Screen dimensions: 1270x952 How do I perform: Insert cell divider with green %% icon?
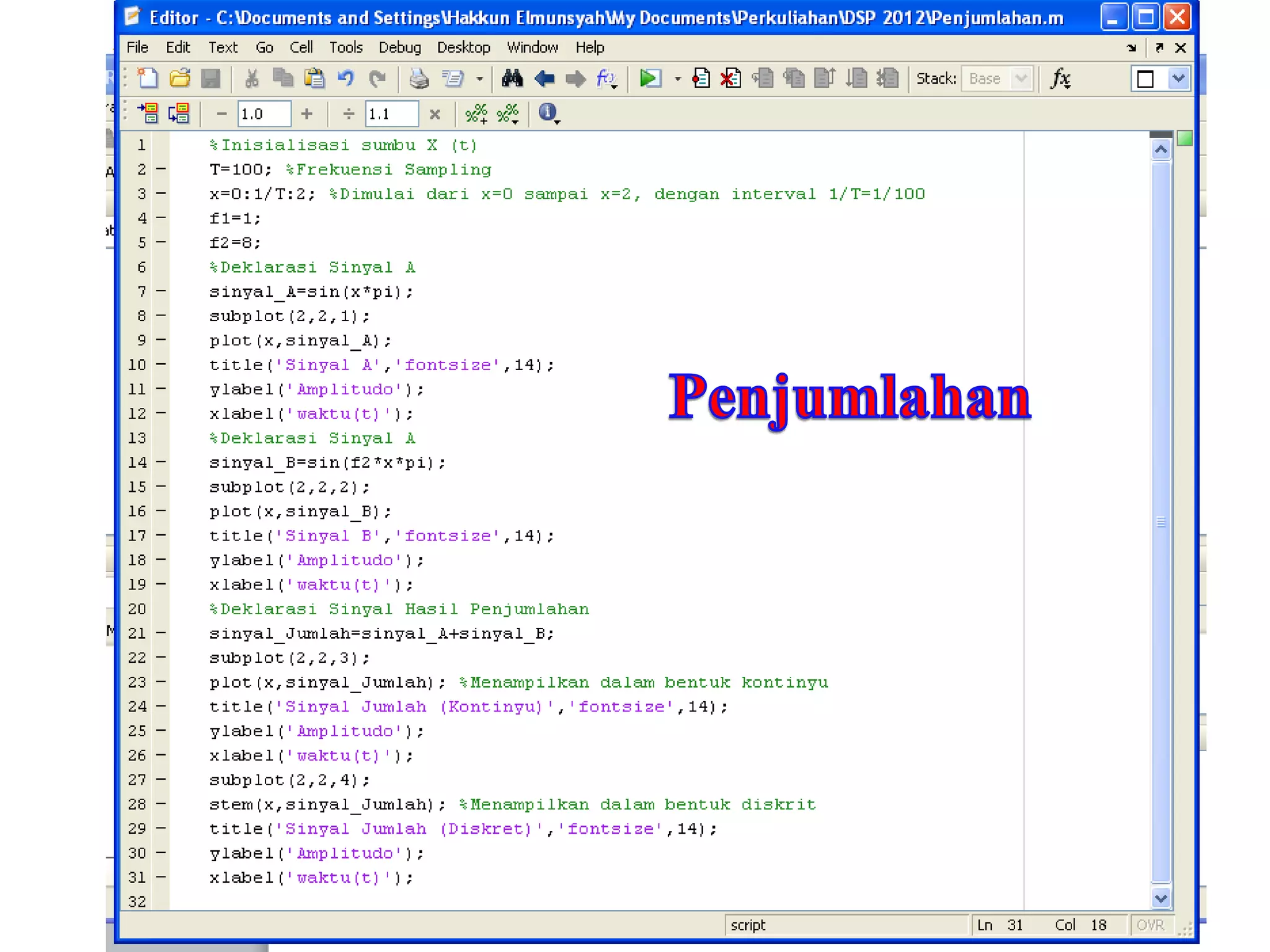(476, 113)
